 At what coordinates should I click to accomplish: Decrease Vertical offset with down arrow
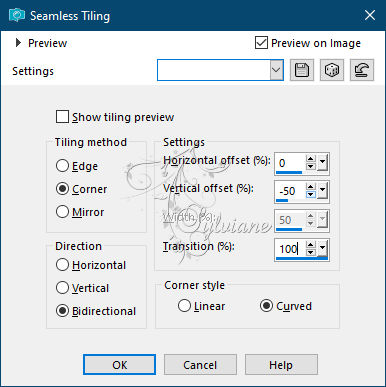click(311, 195)
